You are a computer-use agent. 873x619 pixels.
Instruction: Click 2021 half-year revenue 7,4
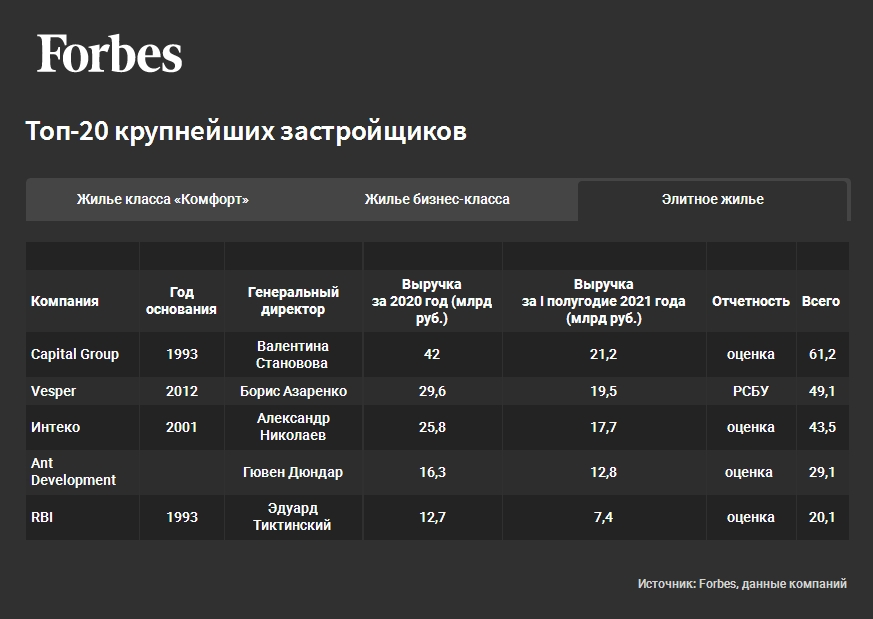click(604, 517)
